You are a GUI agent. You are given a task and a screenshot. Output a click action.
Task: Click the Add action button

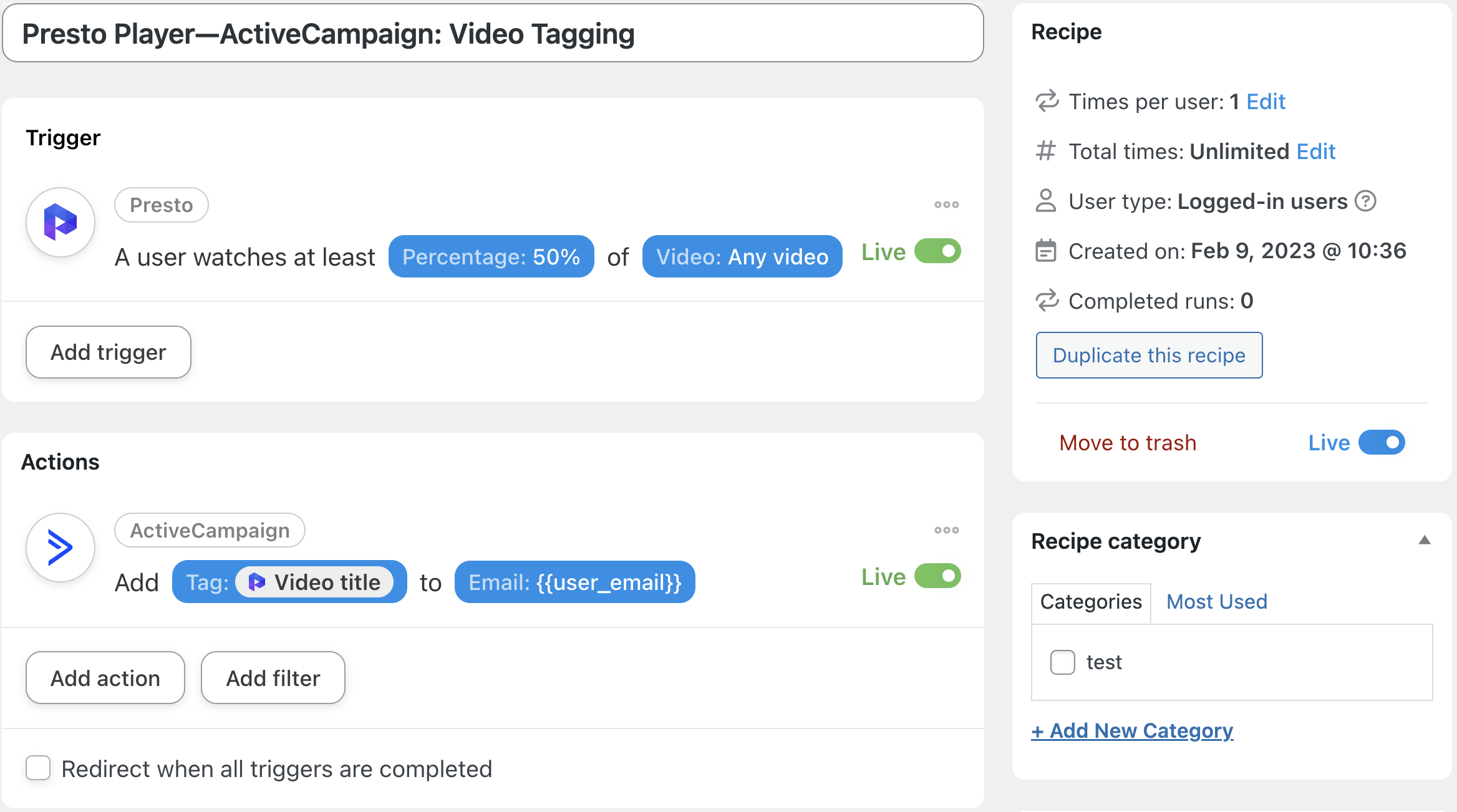pyautogui.click(x=105, y=678)
